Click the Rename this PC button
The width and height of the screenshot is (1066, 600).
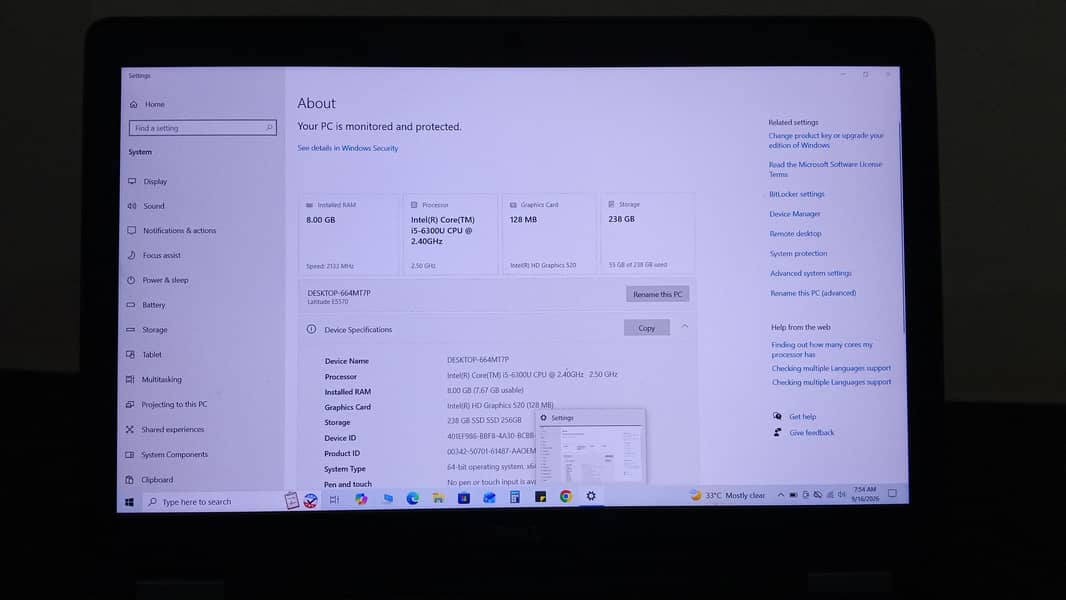pos(657,294)
